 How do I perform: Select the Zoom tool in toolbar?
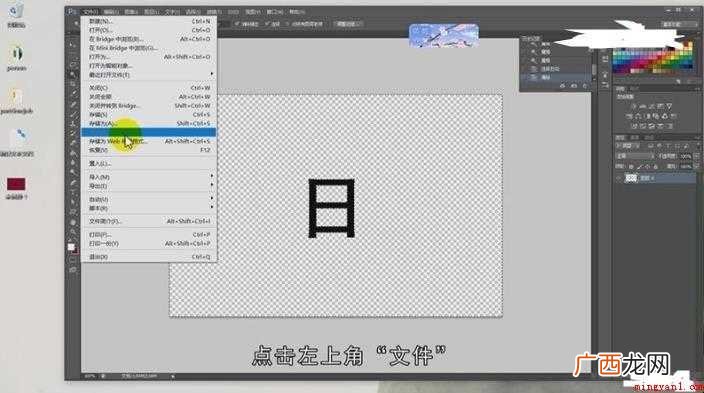click(73, 232)
